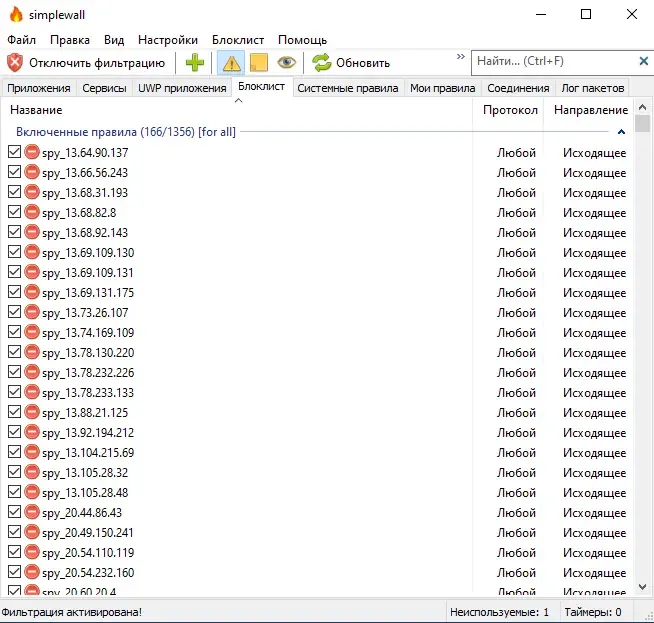This screenshot has height=623, width=654.
Task: Open the Помощь menu
Action: 302,40
